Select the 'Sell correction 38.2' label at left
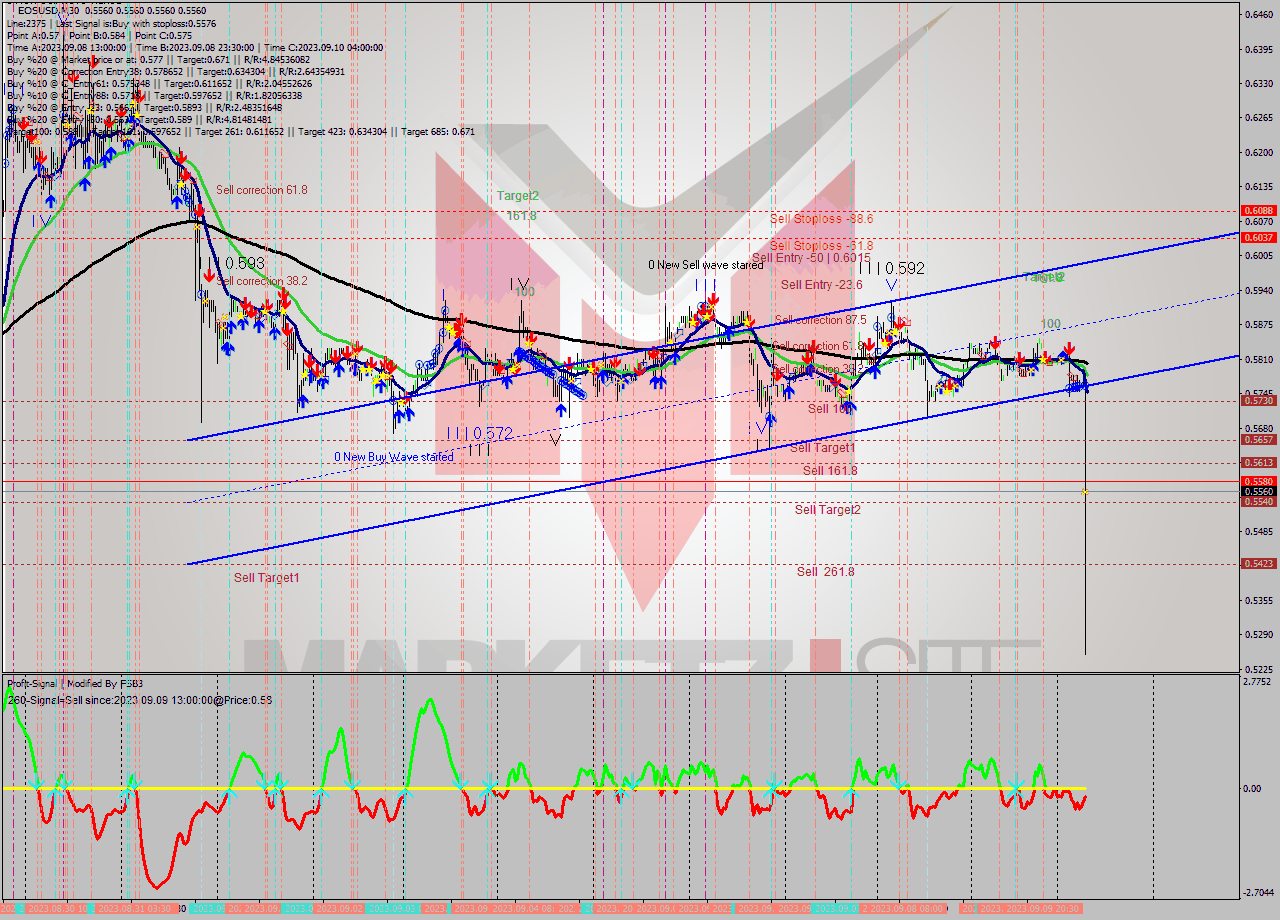The height and width of the screenshot is (920, 1280). (261, 281)
